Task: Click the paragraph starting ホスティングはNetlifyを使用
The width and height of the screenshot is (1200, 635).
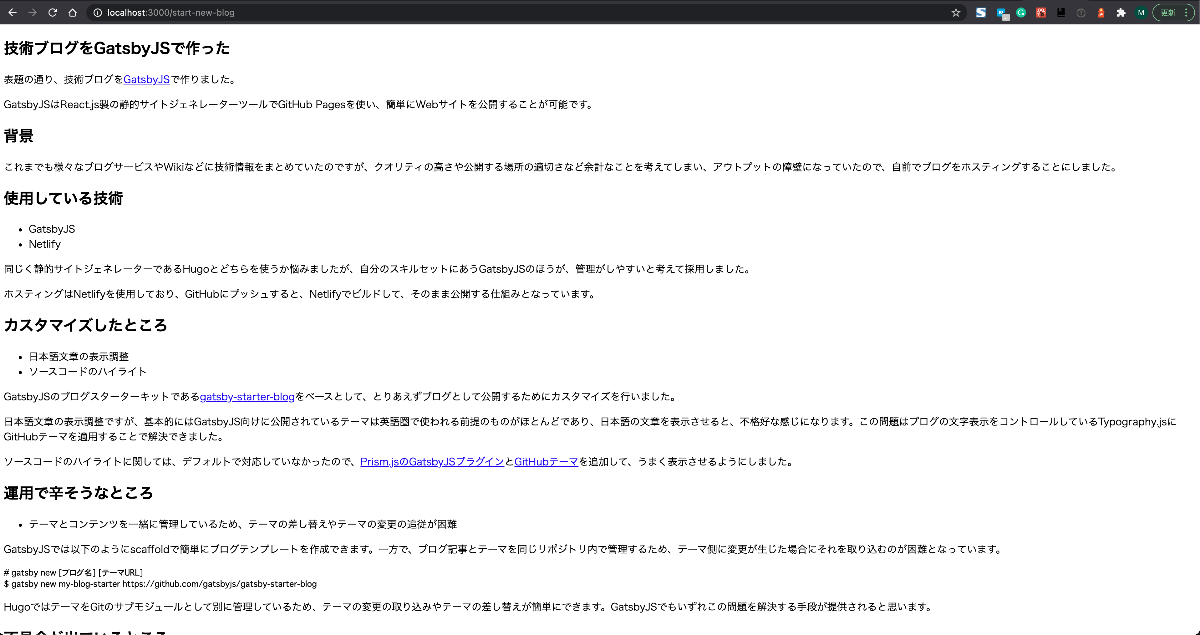Action: click(300, 294)
